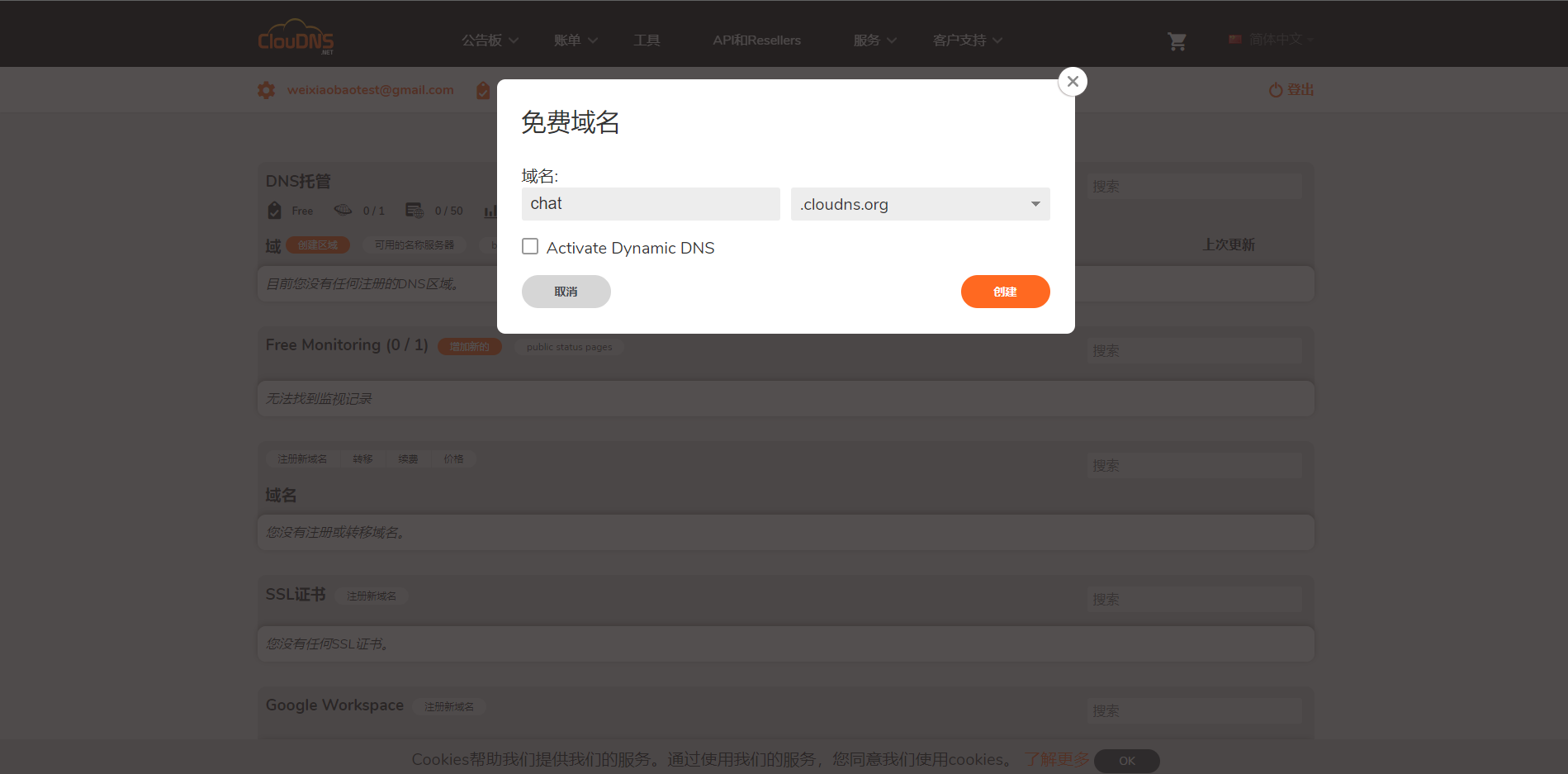Click the 了解更多 cookies link

coord(1057,760)
